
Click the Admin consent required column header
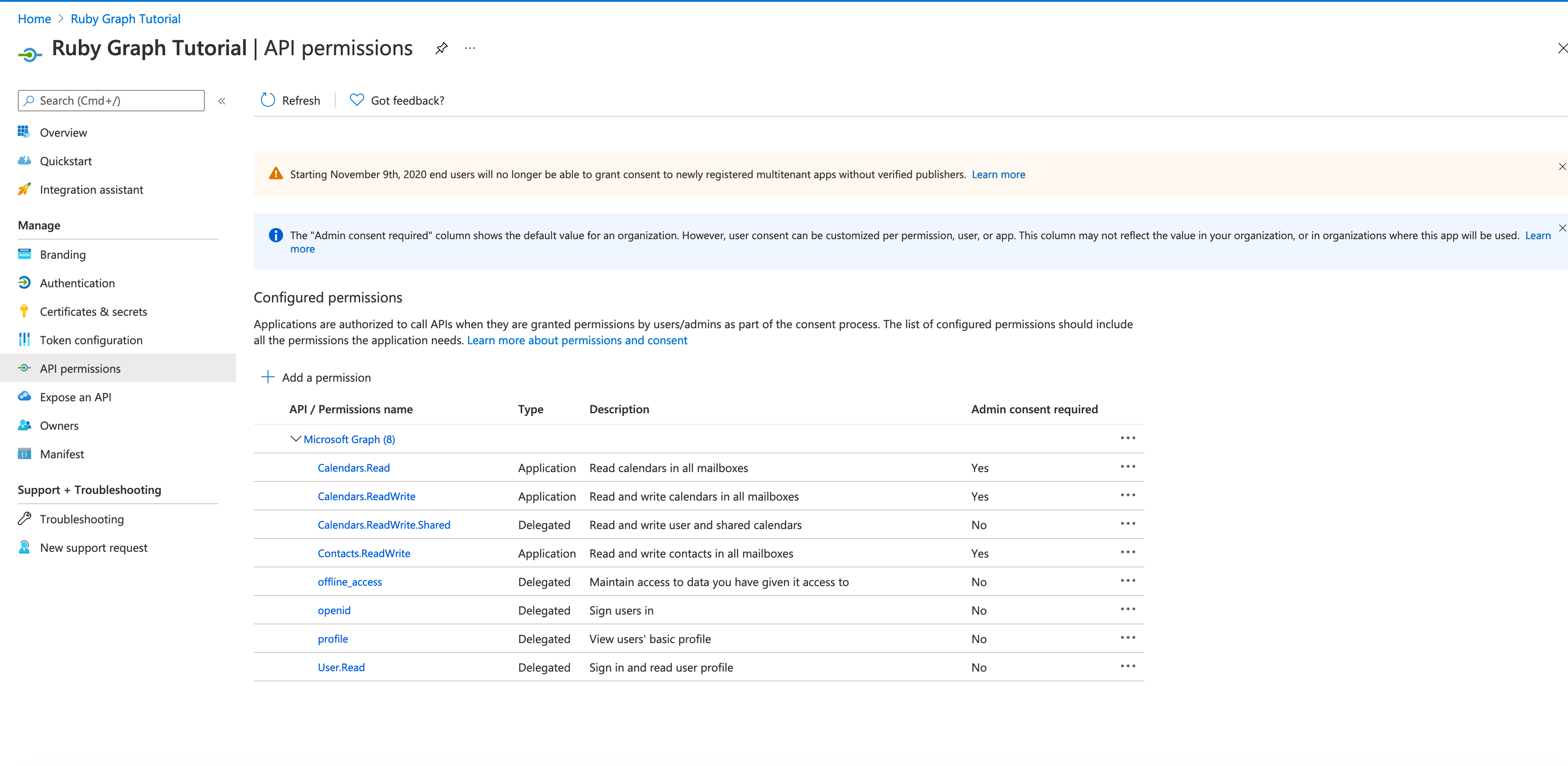1034,409
